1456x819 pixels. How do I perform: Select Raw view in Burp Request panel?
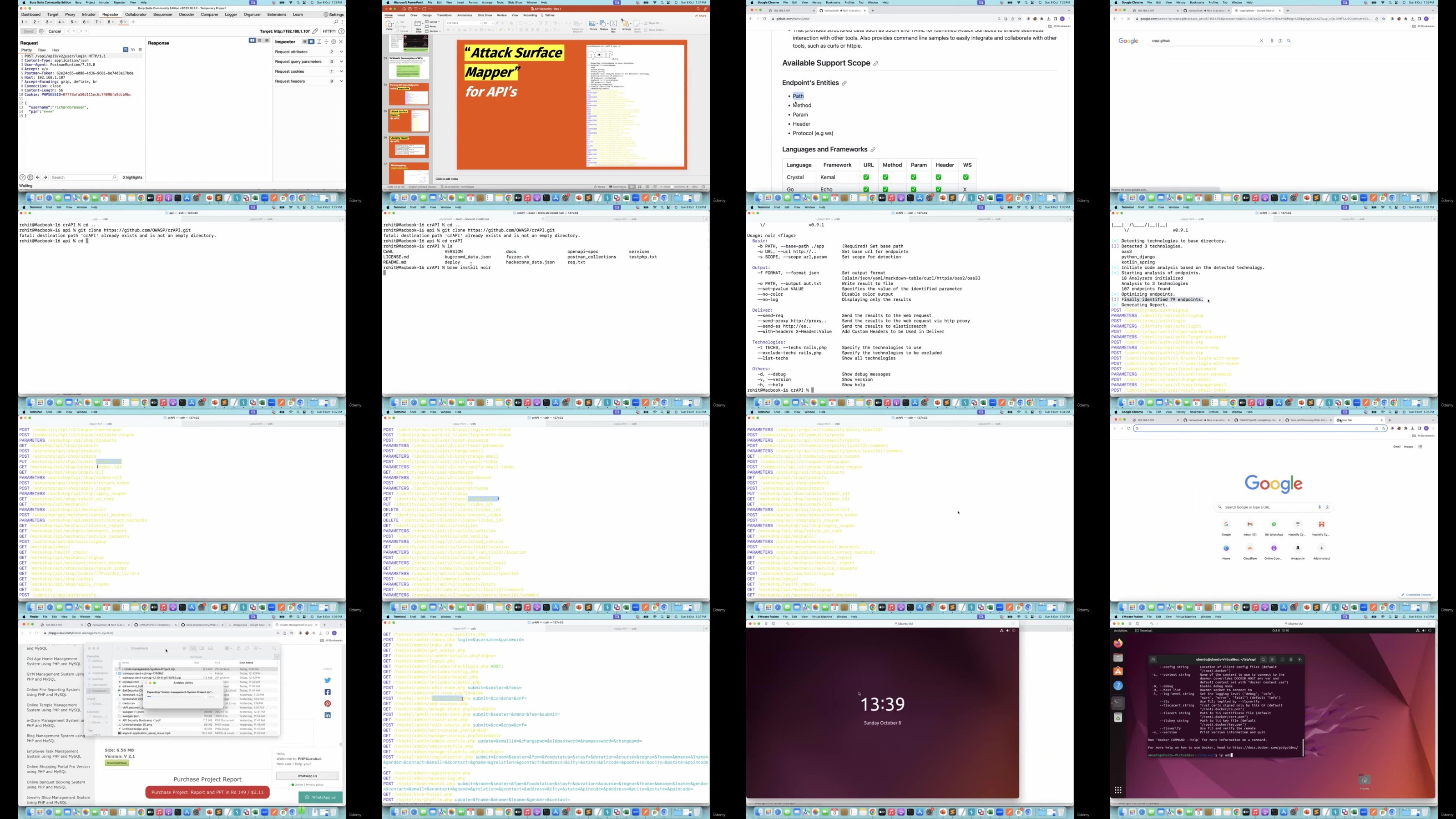[x=42, y=50]
